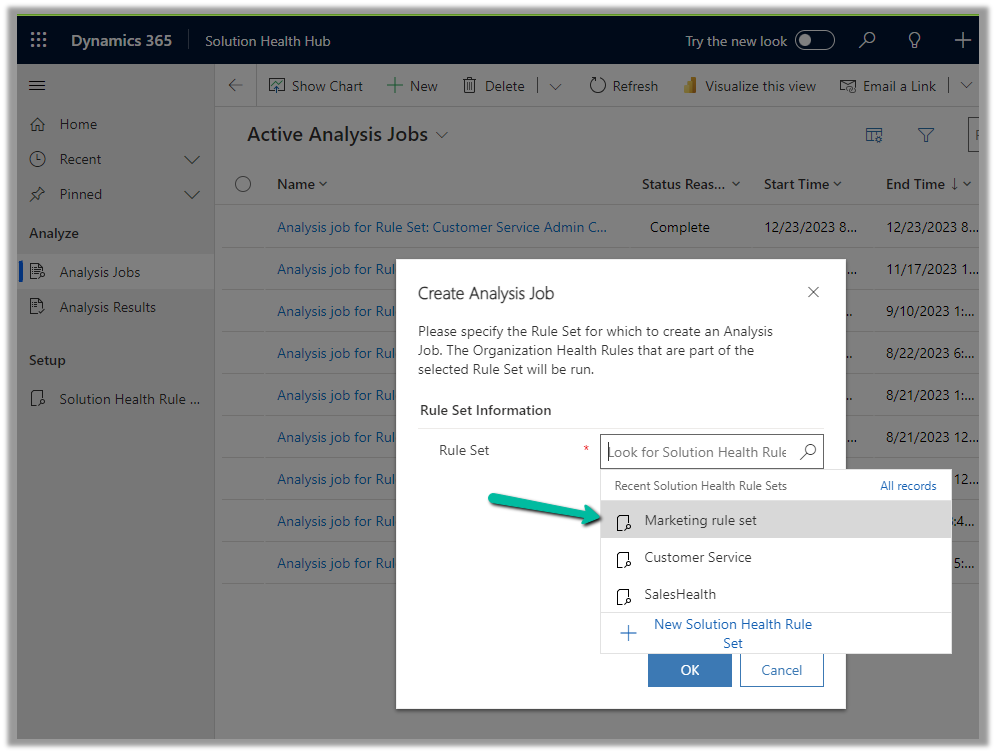
Task: Go to Analysis Results in the sidebar
Action: pos(107,308)
